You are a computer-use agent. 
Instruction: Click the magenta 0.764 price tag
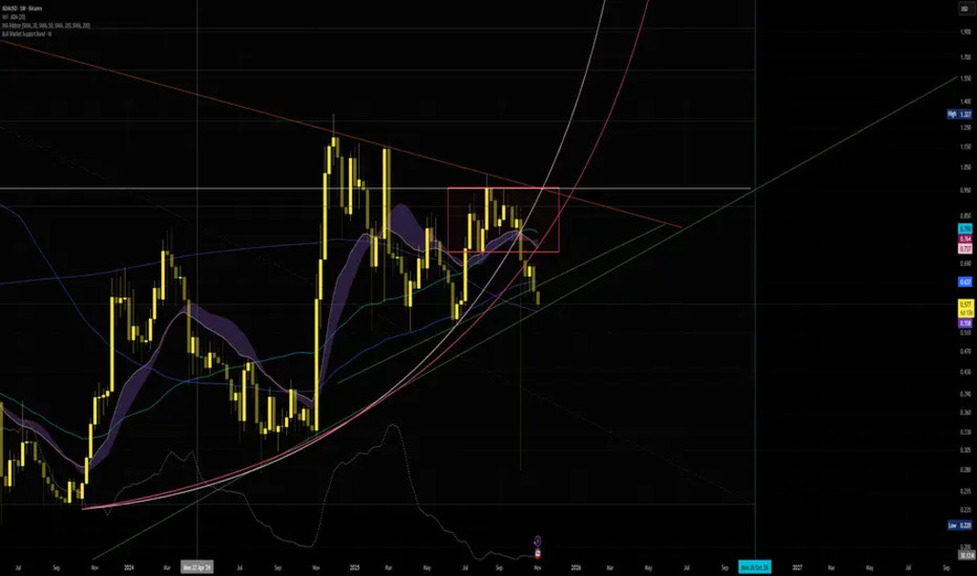coord(966,239)
